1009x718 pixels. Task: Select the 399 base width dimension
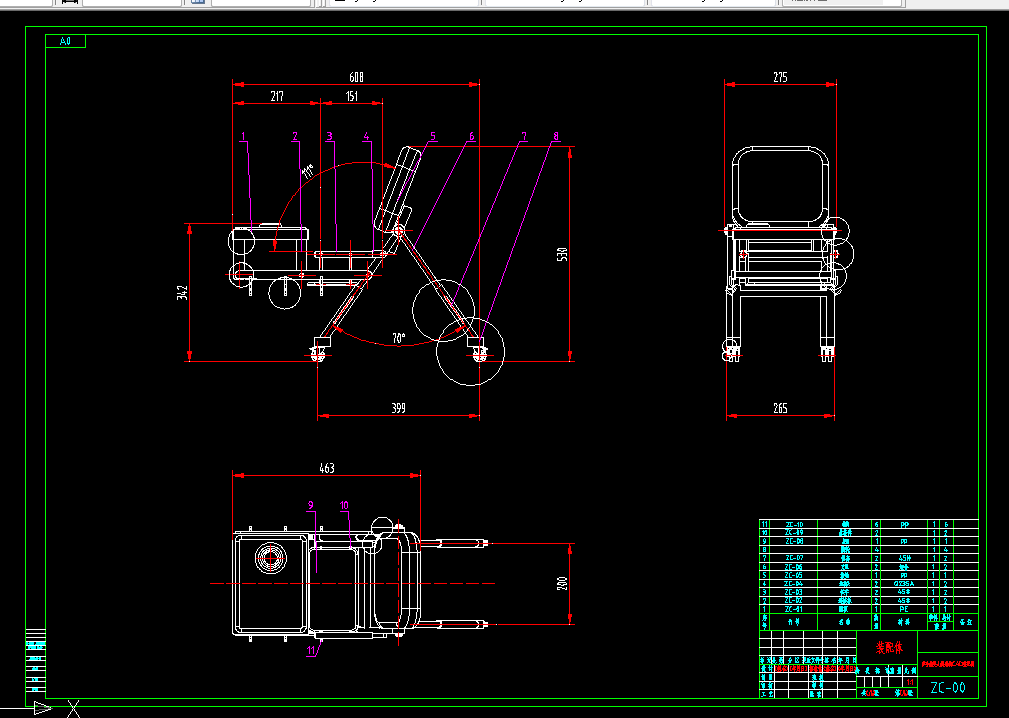pyautogui.click(x=398, y=408)
